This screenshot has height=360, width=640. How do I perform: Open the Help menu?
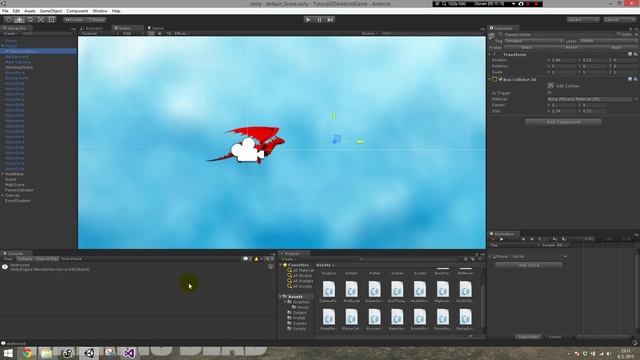click(x=116, y=11)
